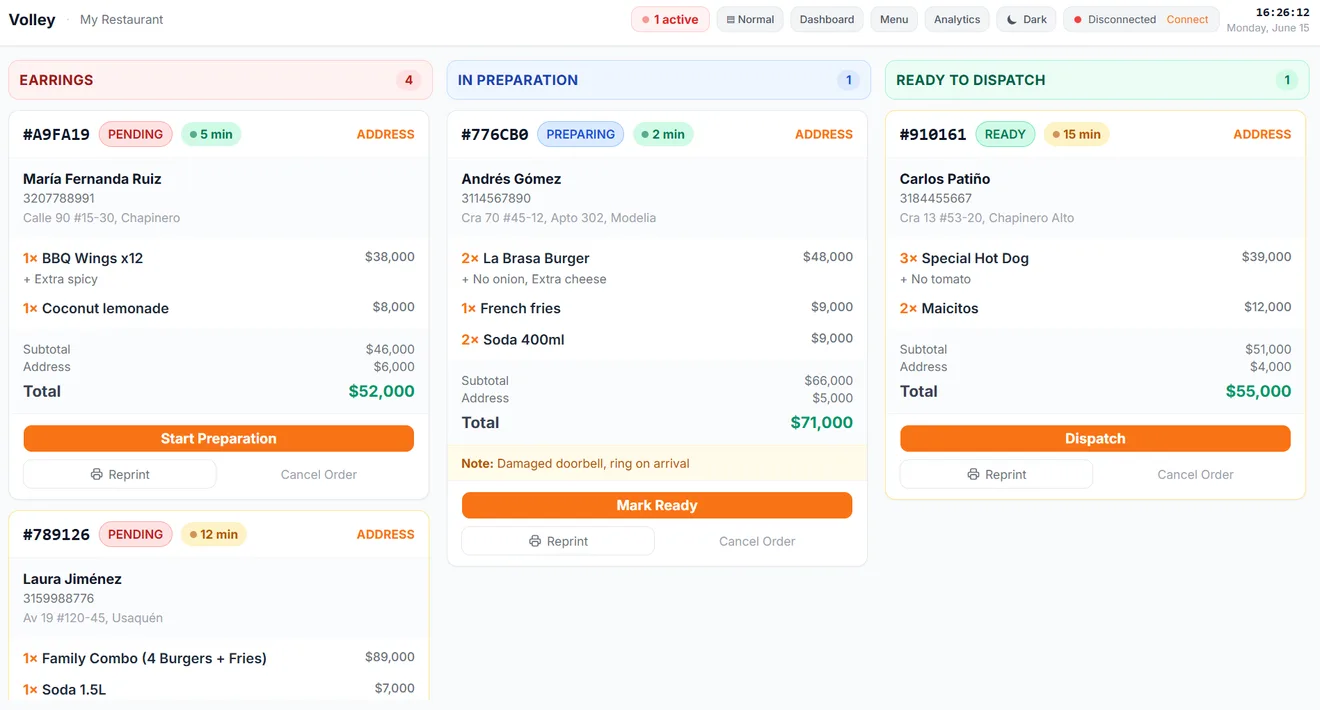Click the 15 min timer badge on #910161
Screen dimensions: 1320x710
point(1077,134)
